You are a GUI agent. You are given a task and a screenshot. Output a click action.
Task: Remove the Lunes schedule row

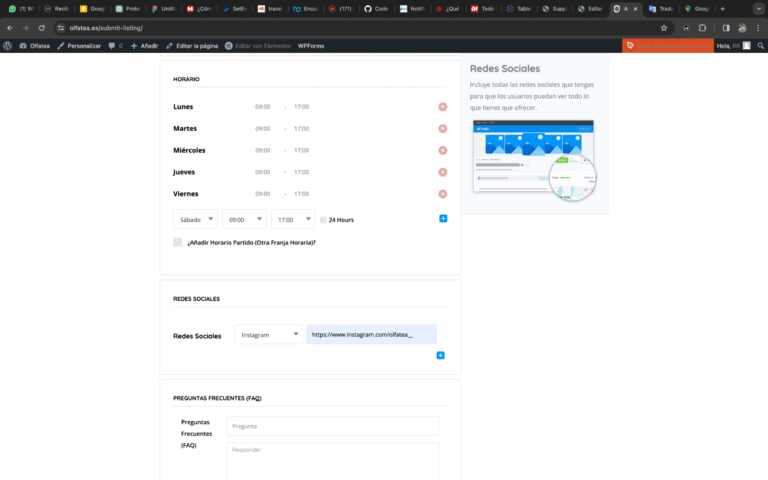(442, 107)
